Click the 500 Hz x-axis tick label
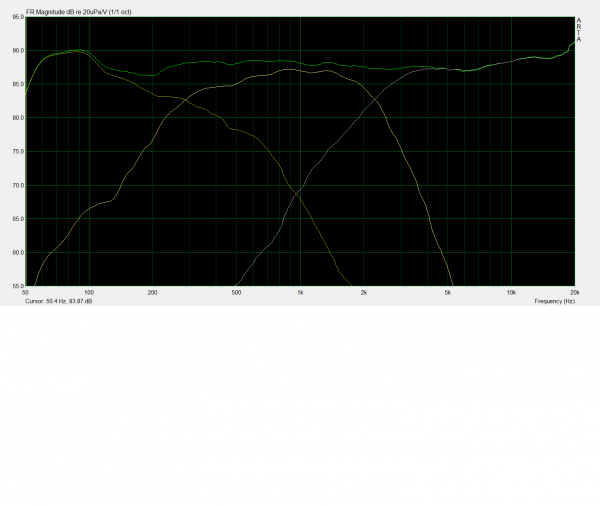Image resolution: width=600 pixels, height=506 pixels. (236, 293)
